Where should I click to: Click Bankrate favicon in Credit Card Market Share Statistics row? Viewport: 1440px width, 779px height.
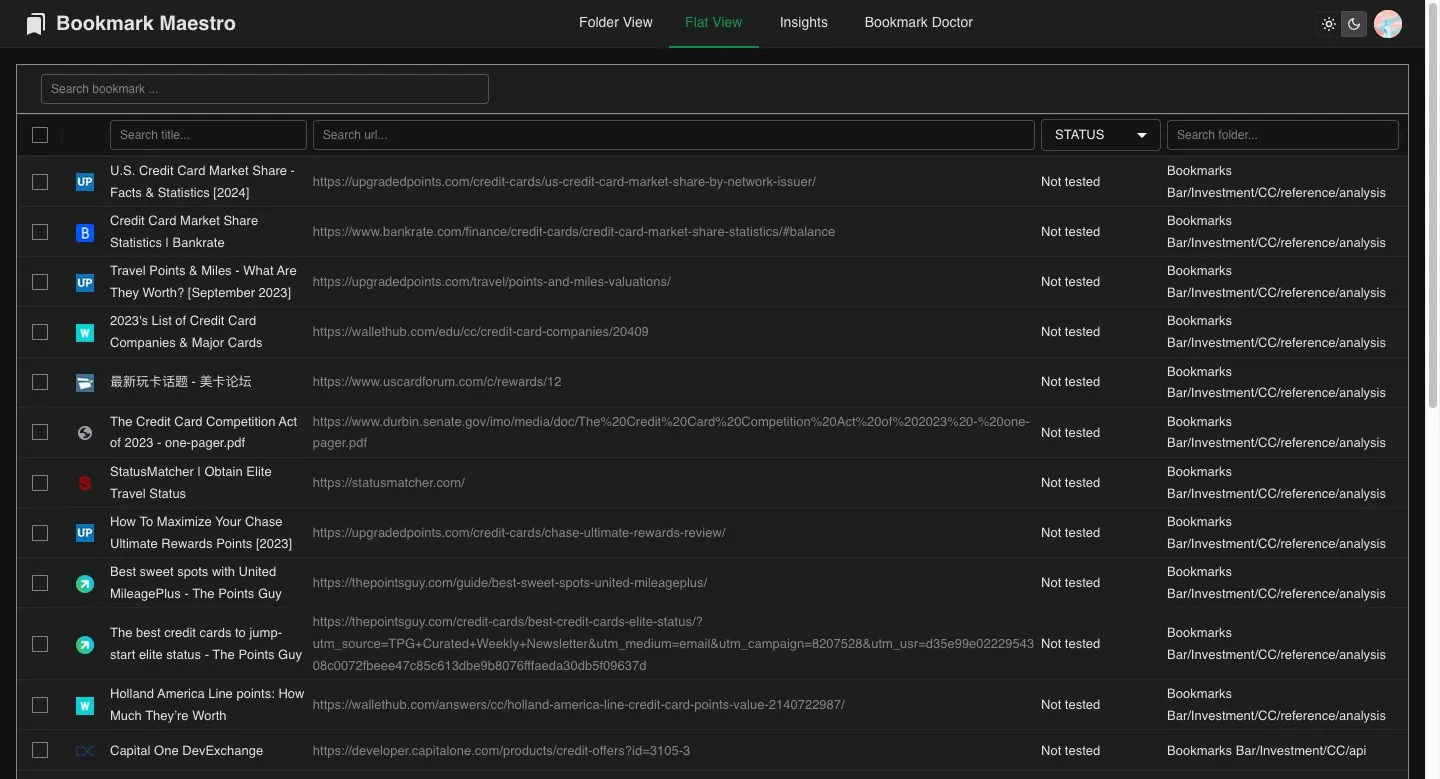[85, 232]
